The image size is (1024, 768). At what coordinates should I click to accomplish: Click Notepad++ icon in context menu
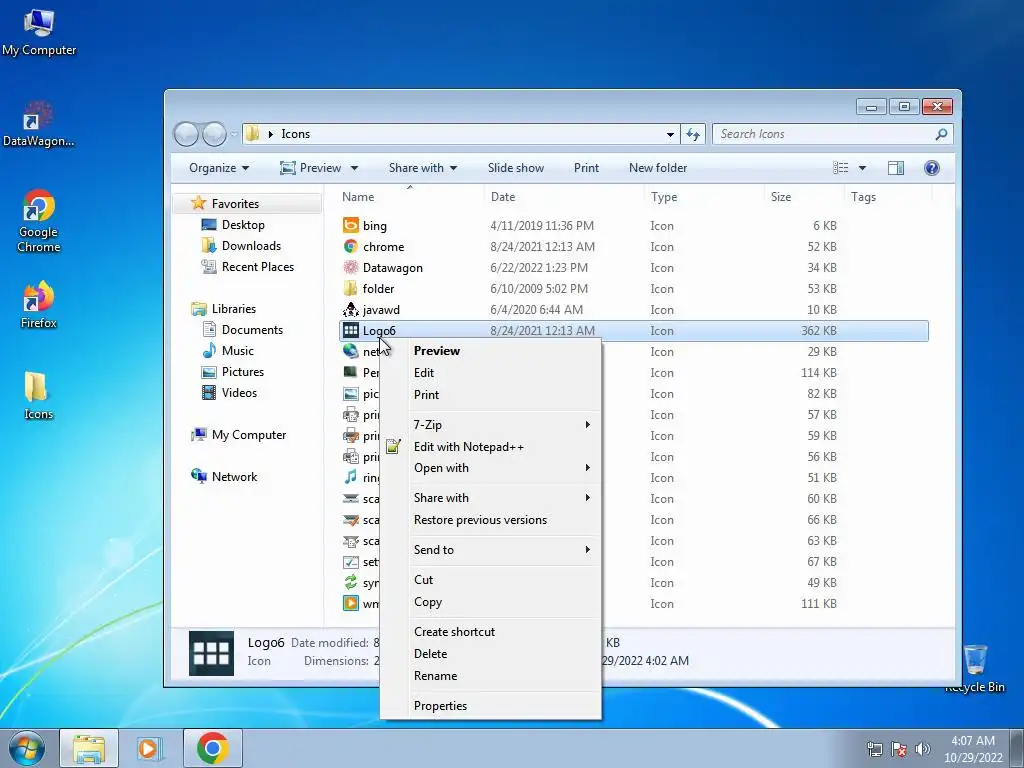392,447
